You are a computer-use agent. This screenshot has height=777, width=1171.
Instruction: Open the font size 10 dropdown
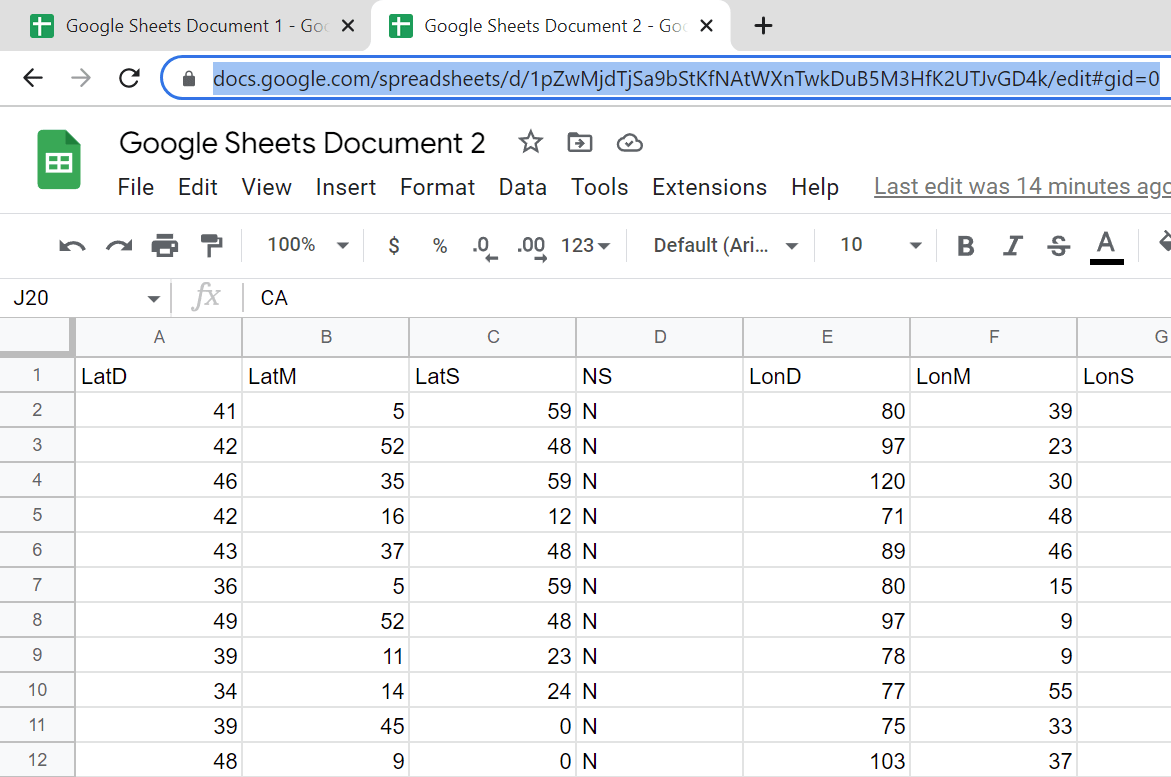(x=880, y=245)
